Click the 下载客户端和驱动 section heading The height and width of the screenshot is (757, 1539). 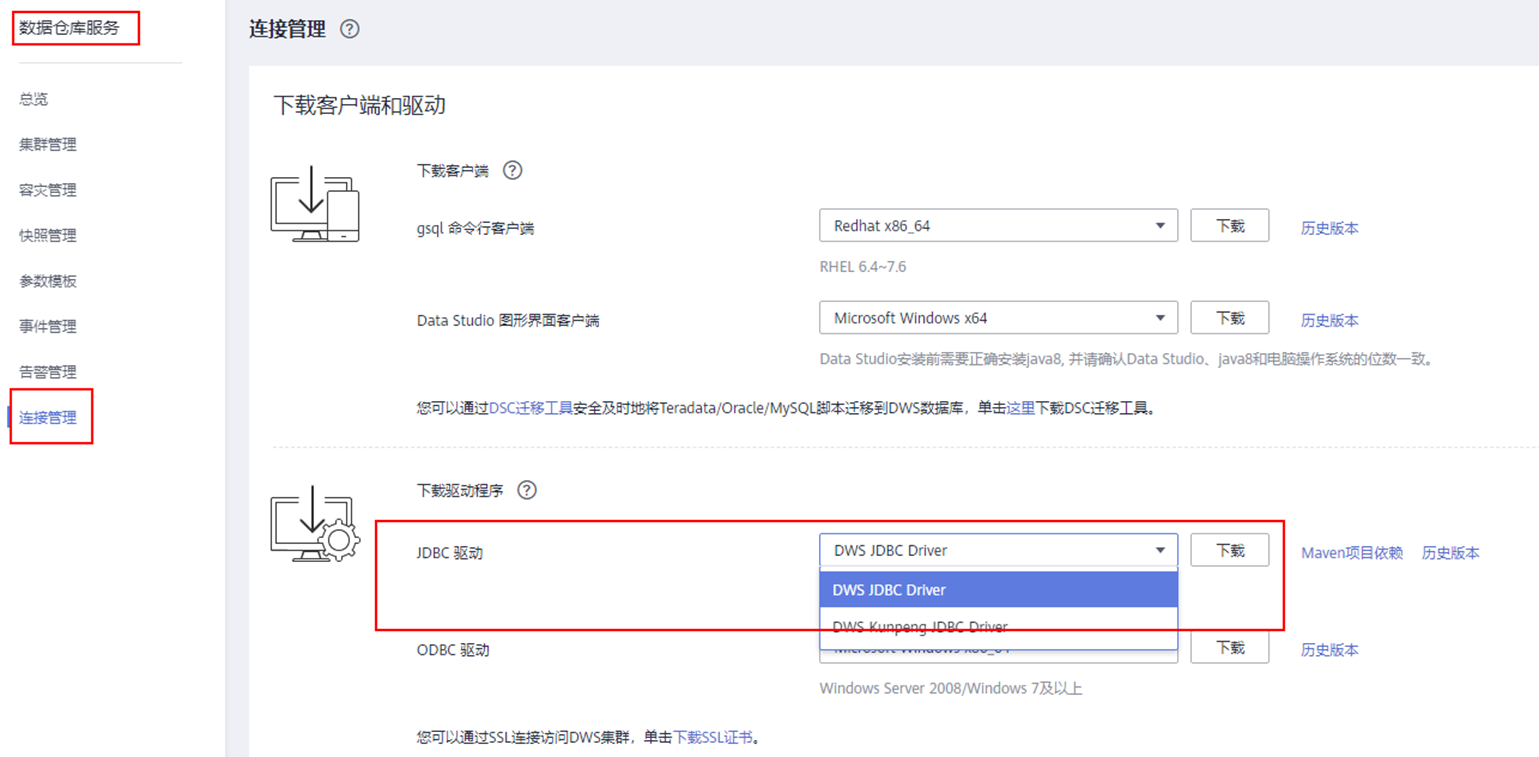[359, 105]
